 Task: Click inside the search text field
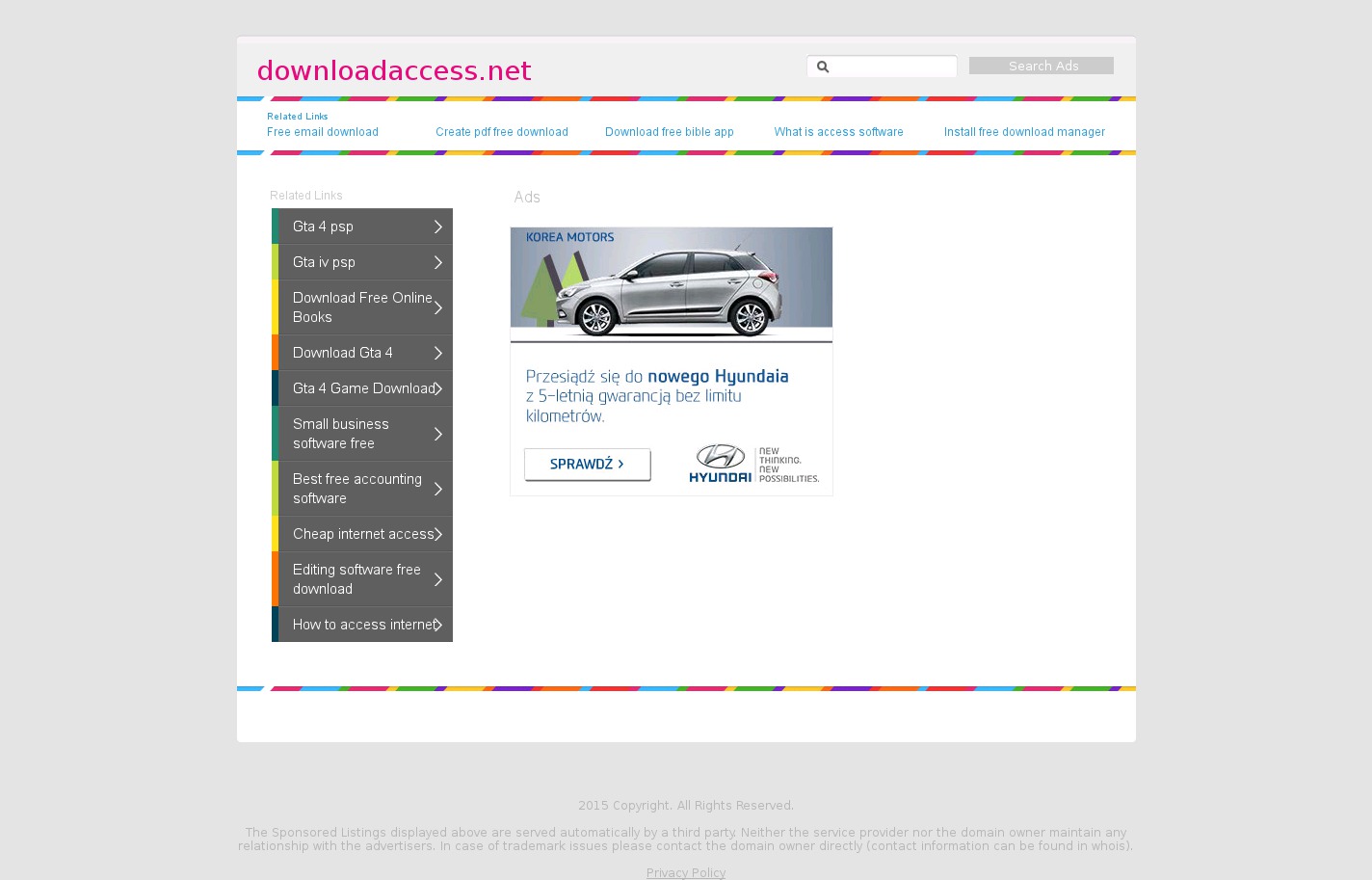(892, 67)
